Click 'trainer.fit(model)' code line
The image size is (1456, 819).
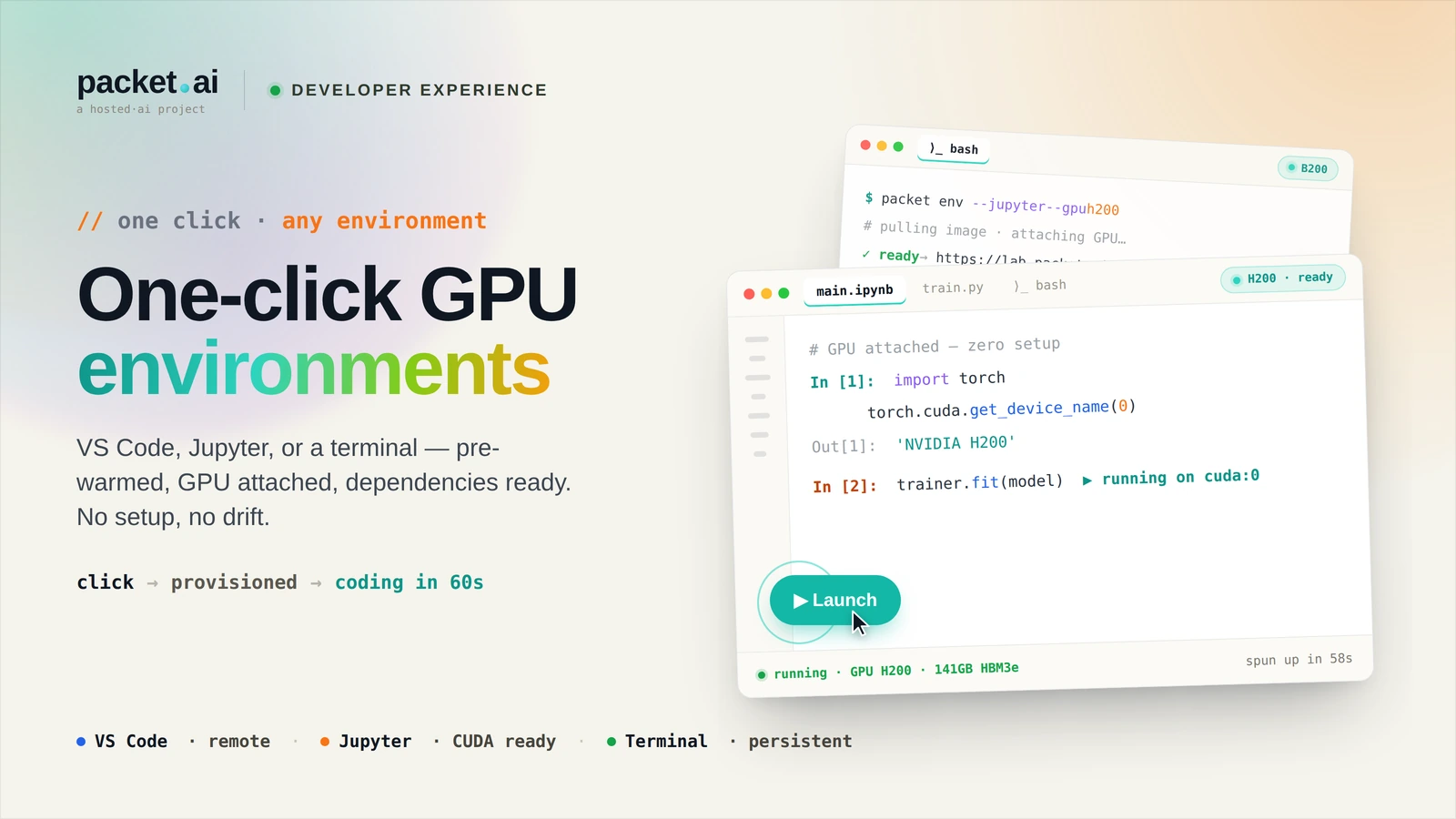[980, 482]
